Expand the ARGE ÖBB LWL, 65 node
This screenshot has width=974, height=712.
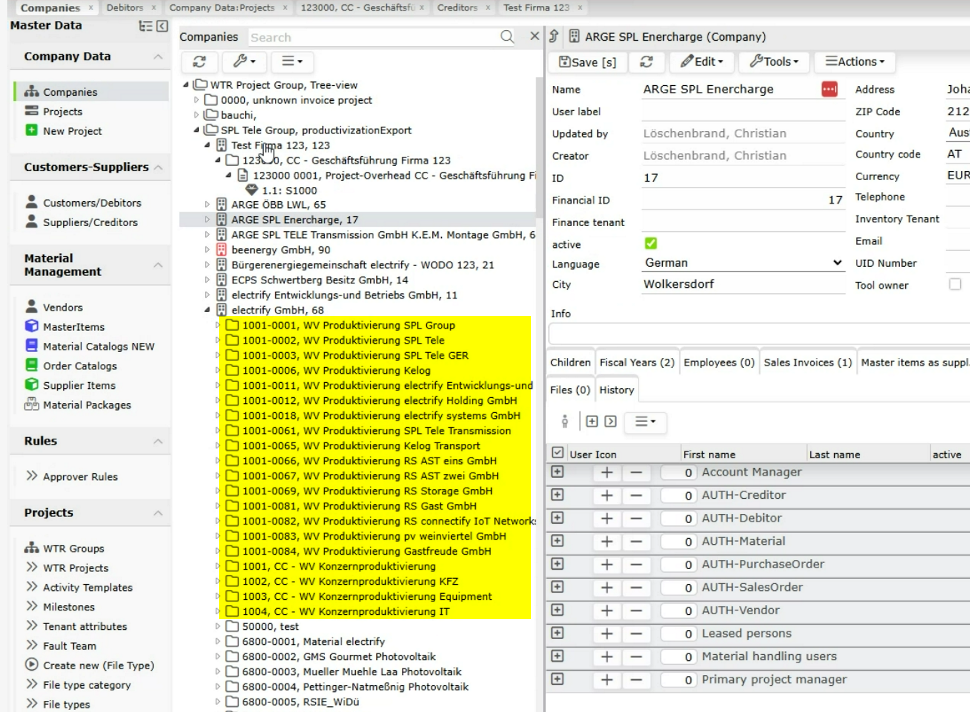(207, 204)
